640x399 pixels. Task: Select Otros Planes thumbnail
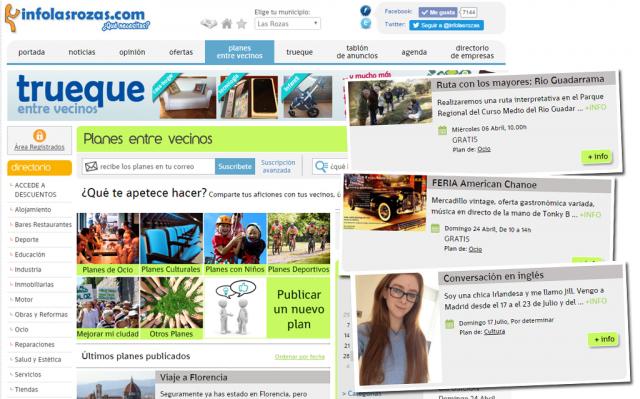(x=171, y=308)
